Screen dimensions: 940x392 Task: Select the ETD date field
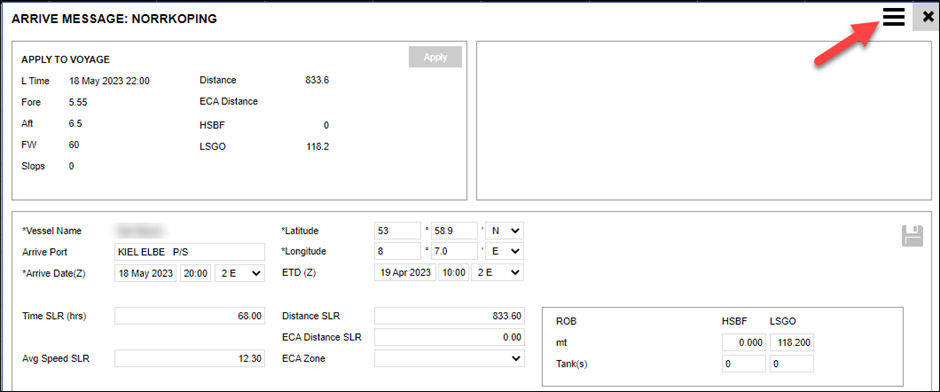[405, 272]
